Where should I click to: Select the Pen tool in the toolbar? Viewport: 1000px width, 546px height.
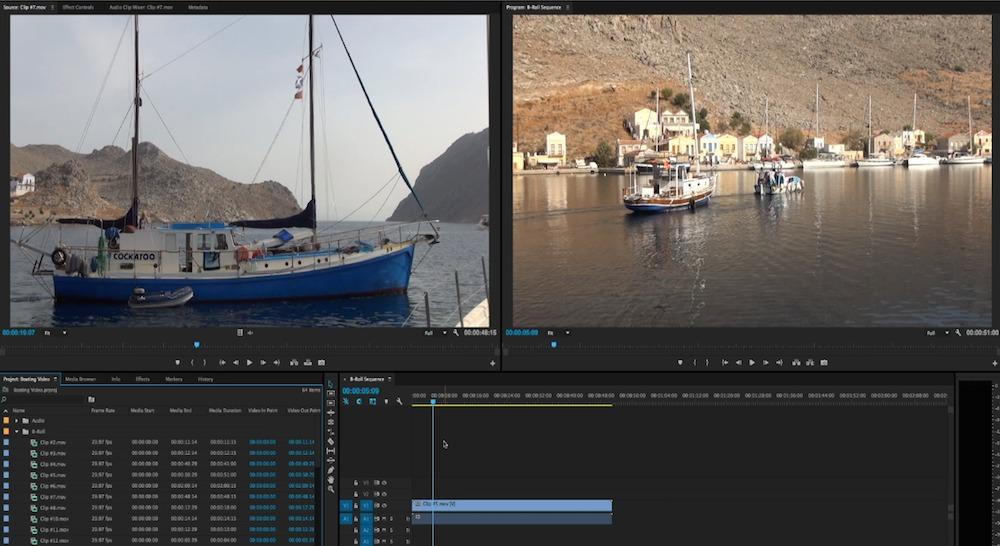331,470
